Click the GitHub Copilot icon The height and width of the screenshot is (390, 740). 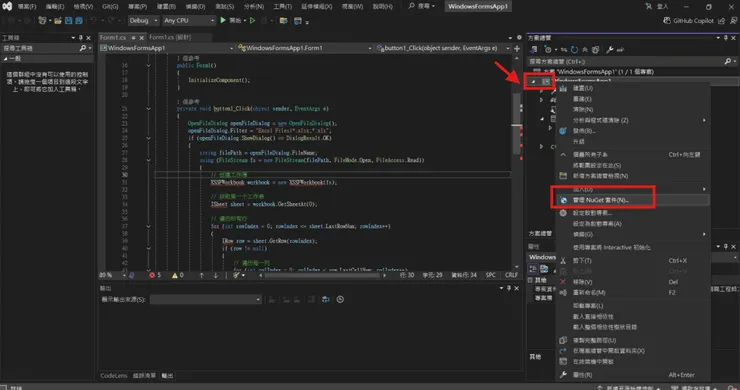667,20
